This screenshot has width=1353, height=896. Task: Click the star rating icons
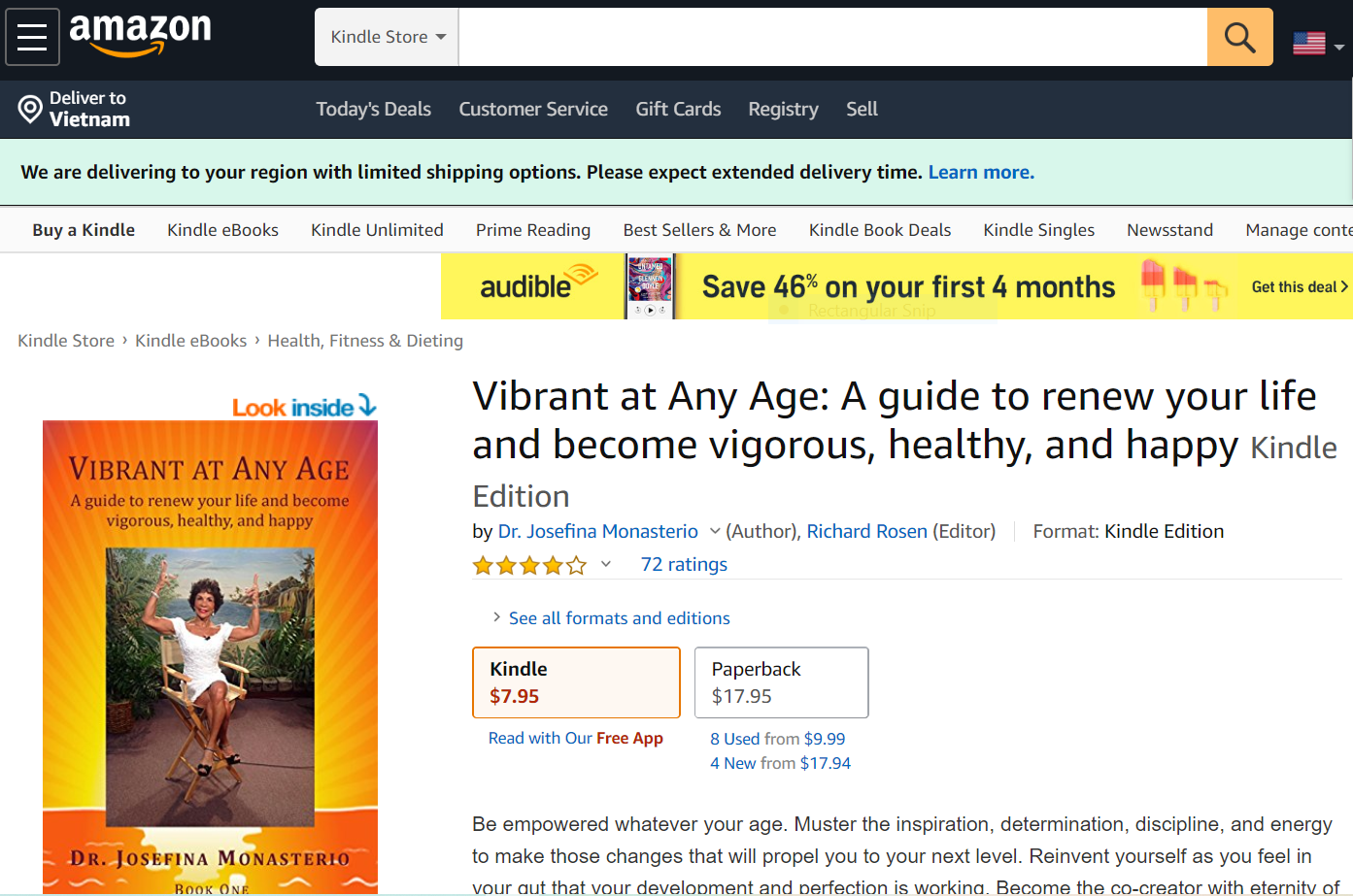click(x=529, y=565)
